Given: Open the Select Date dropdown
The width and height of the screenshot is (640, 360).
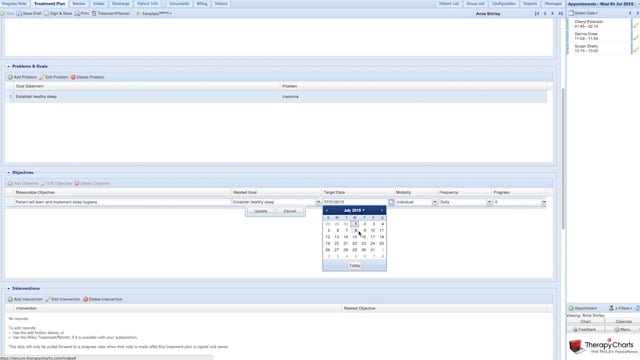Looking at the screenshot, I should pyautogui.click(x=584, y=13).
